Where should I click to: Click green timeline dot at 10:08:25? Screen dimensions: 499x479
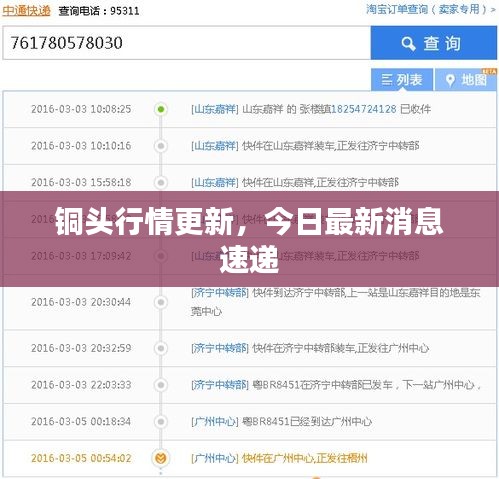pos(161,109)
